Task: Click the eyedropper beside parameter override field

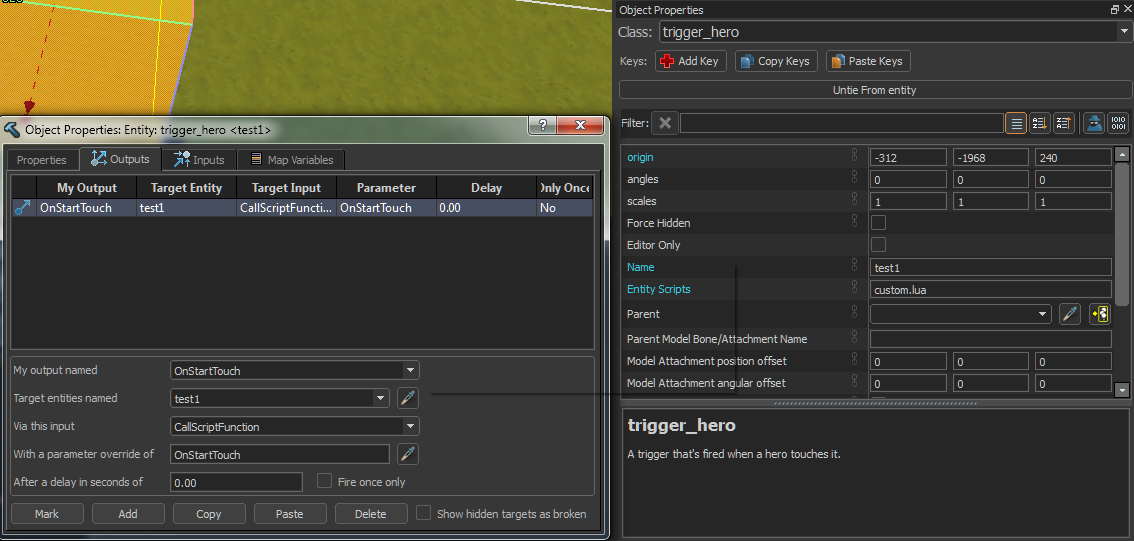Action: pos(407,454)
